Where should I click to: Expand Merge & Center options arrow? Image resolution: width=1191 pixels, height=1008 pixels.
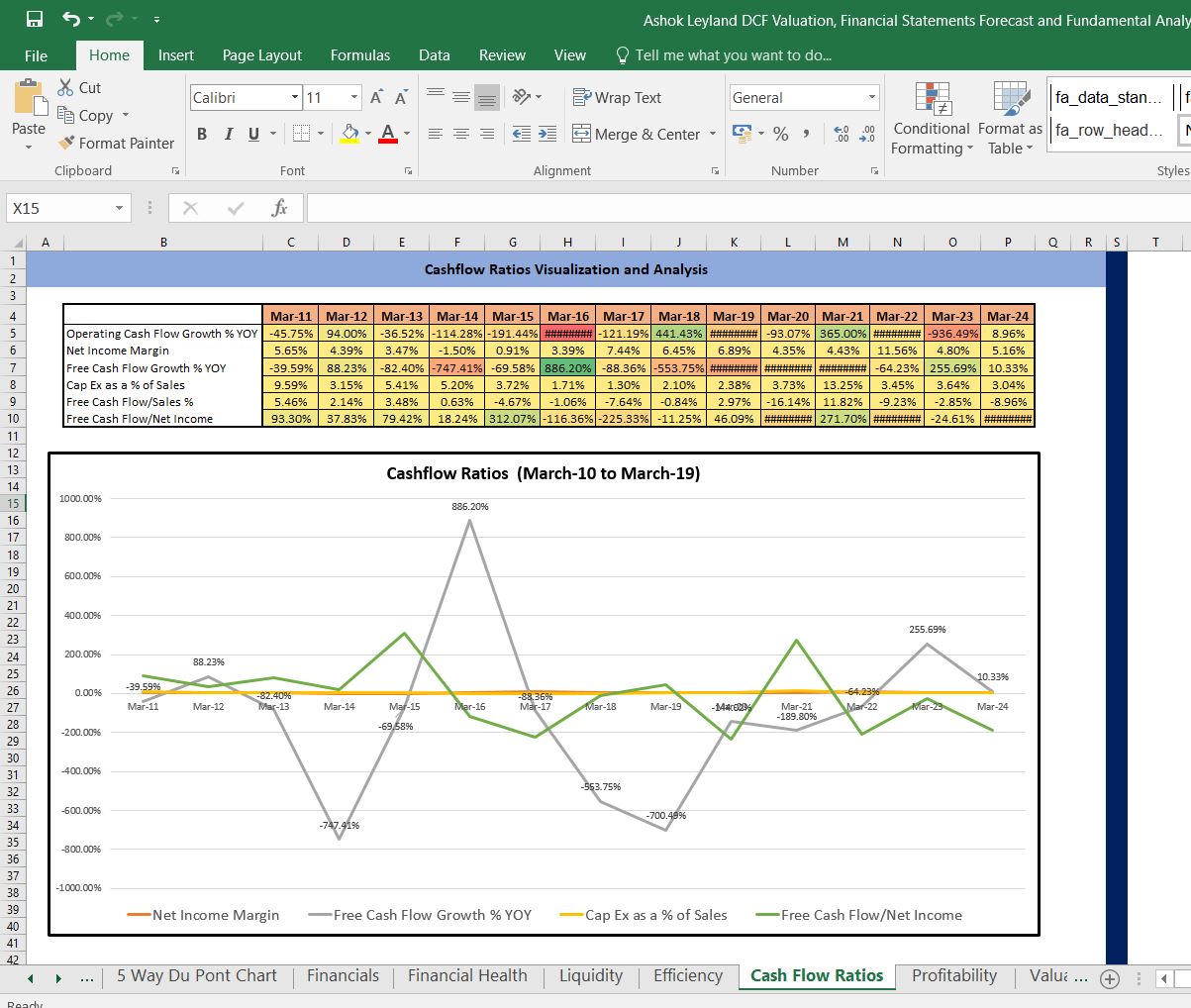pyautogui.click(x=713, y=134)
